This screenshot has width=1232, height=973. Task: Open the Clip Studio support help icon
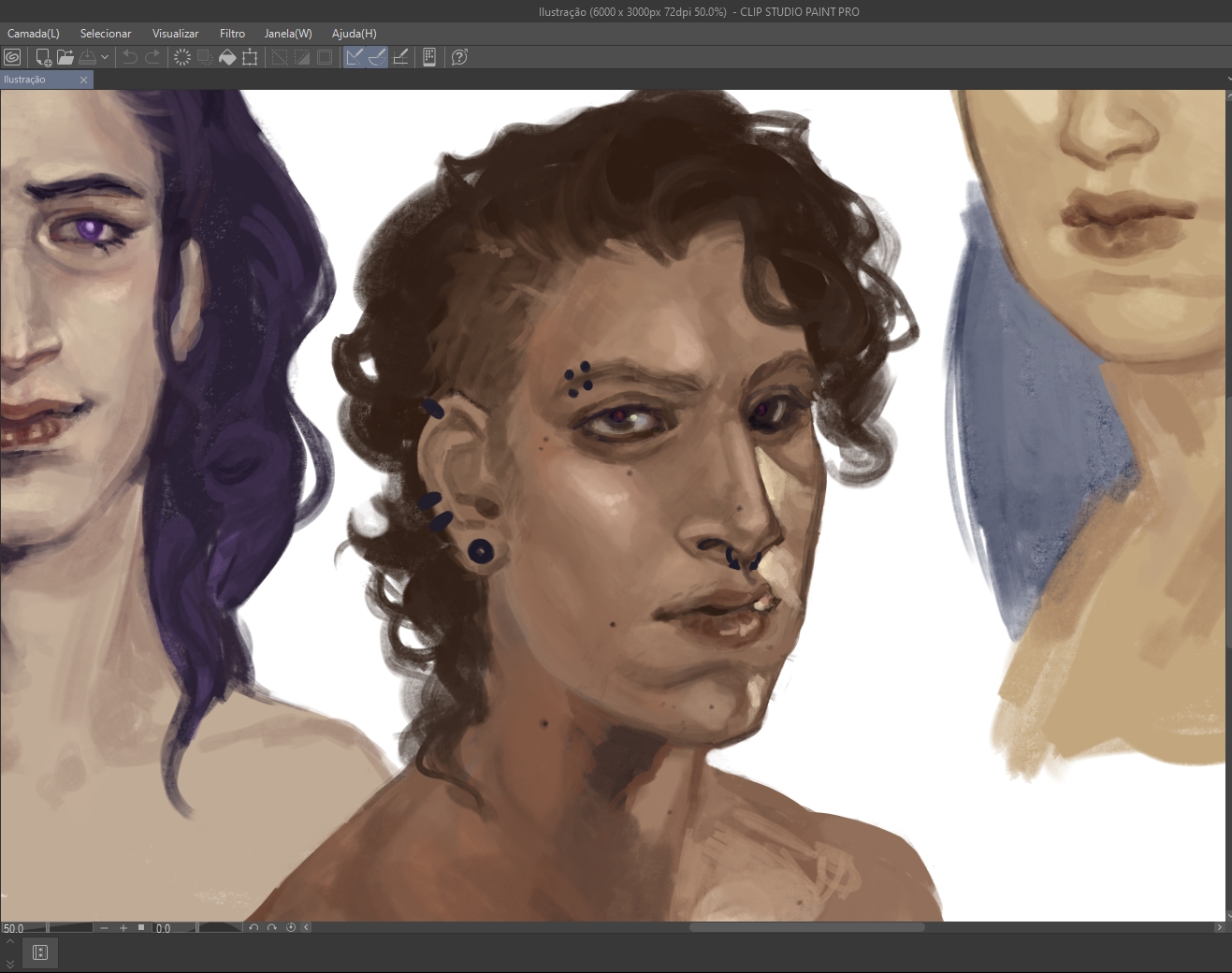click(459, 57)
